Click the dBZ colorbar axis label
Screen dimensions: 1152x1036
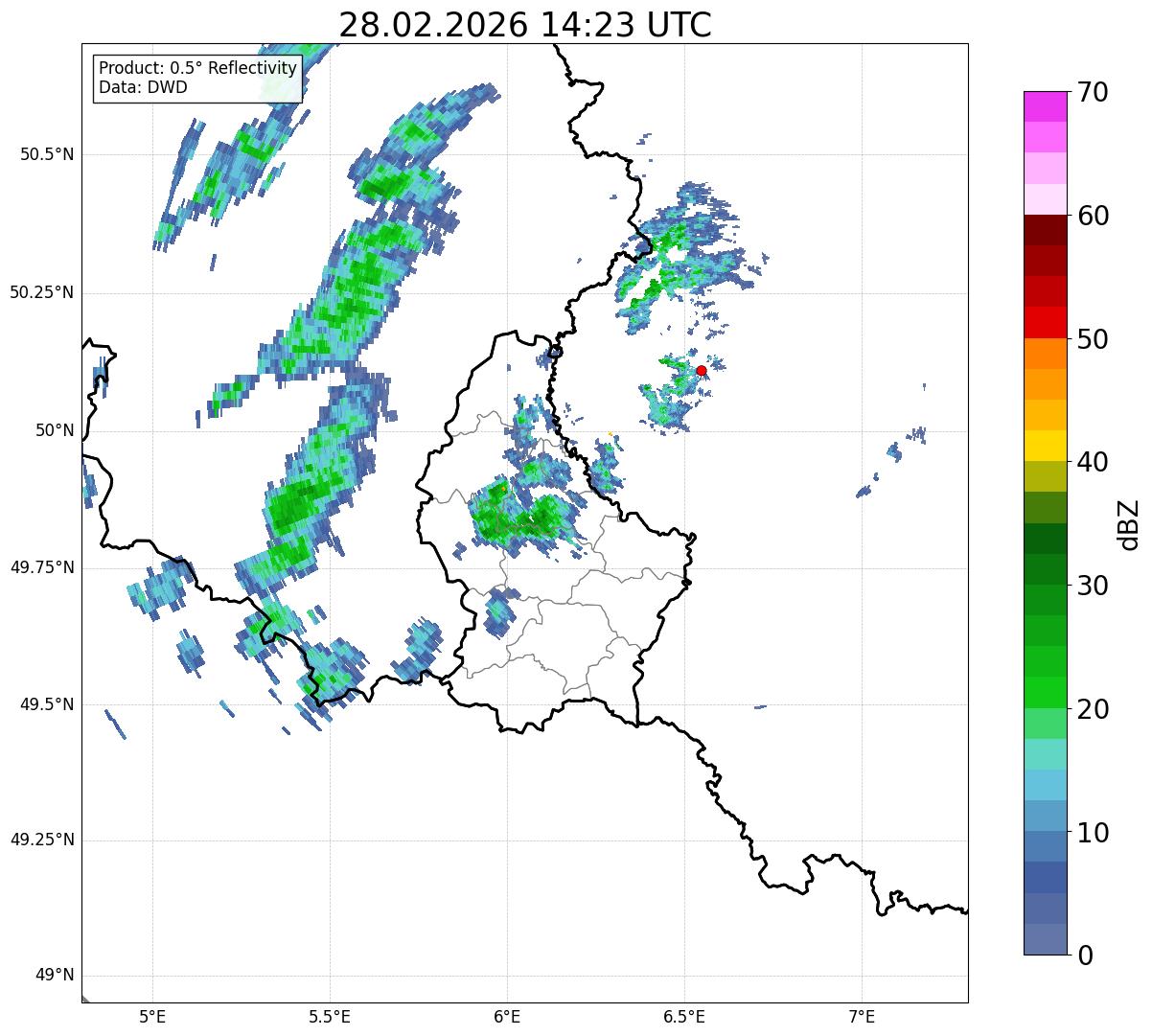coord(1128,523)
